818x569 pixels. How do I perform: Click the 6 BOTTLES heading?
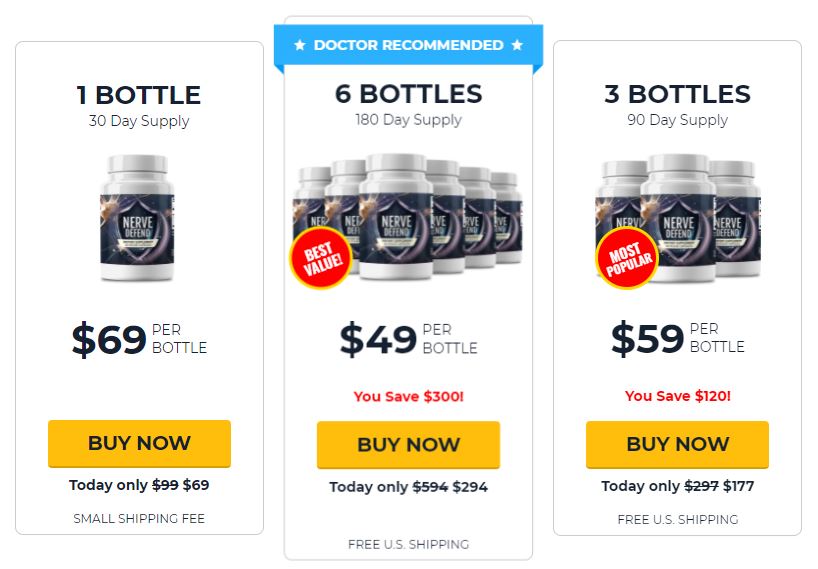pos(408,94)
